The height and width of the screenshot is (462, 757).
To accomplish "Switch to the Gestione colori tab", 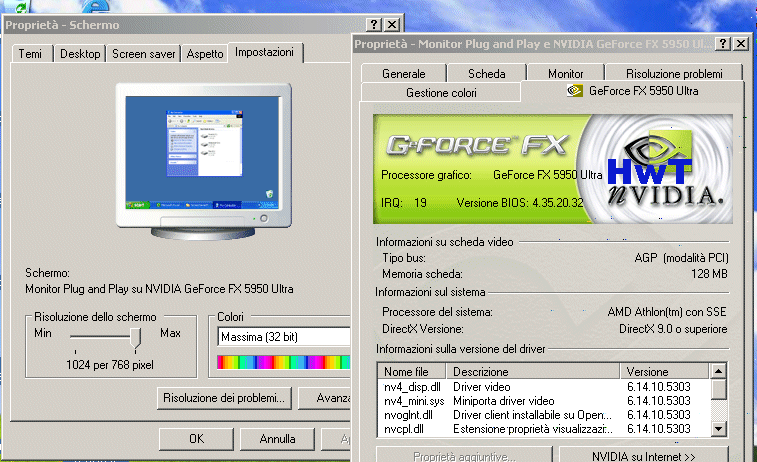I will click(441, 92).
